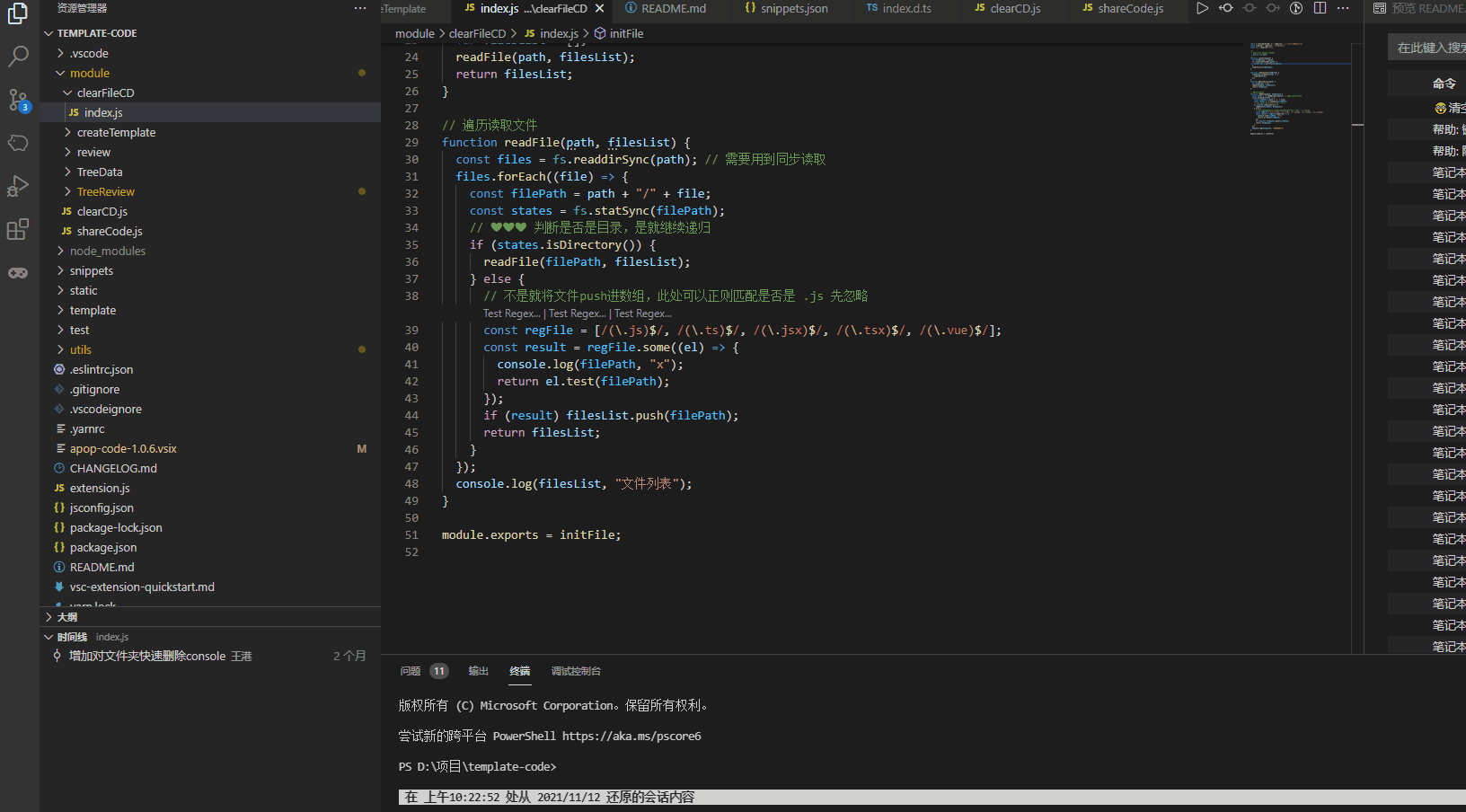Open the 问题 panel showing 11 problems
The image size is (1466, 812).
tap(410, 670)
